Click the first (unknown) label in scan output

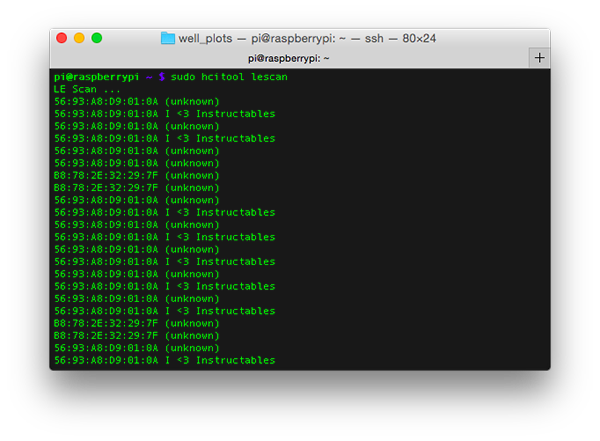pos(191,101)
